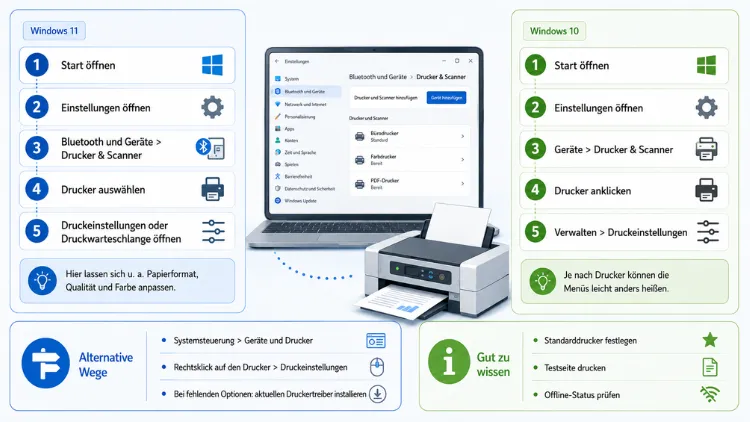Viewport: 750px width, 422px height.
Task: Click the printer icon beside 'Geräte > Drucker & Scanner'
Action: (x=706, y=149)
